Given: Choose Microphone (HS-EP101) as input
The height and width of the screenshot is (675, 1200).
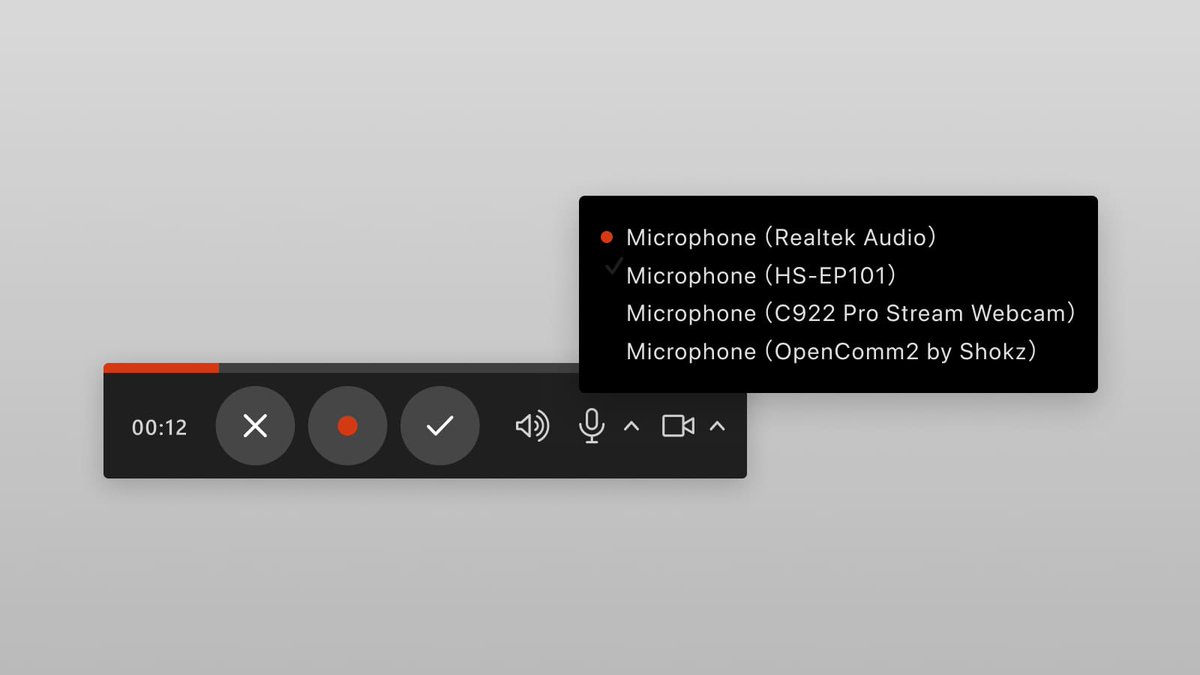Looking at the screenshot, I should coord(762,275).
